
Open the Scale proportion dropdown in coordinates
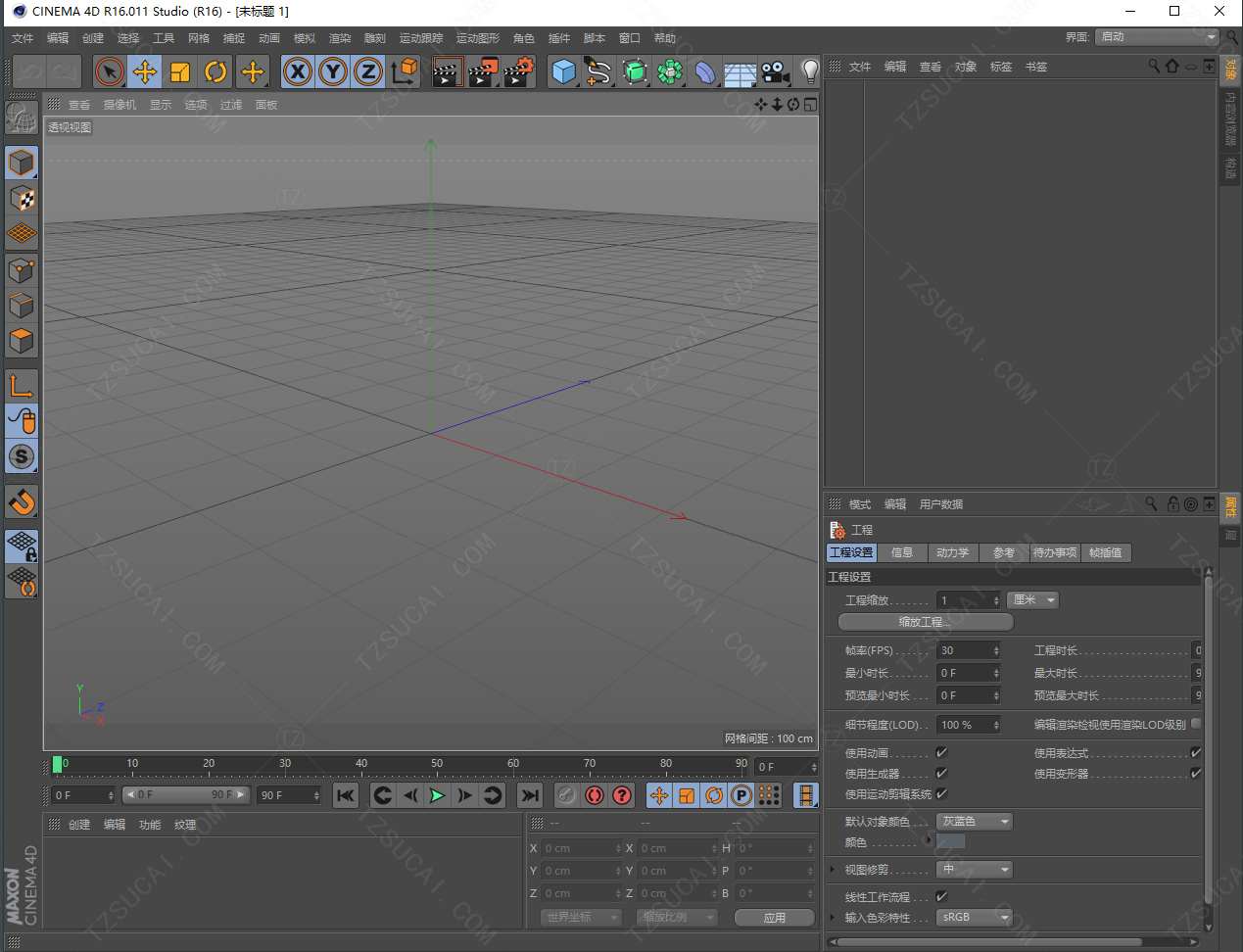677,917
